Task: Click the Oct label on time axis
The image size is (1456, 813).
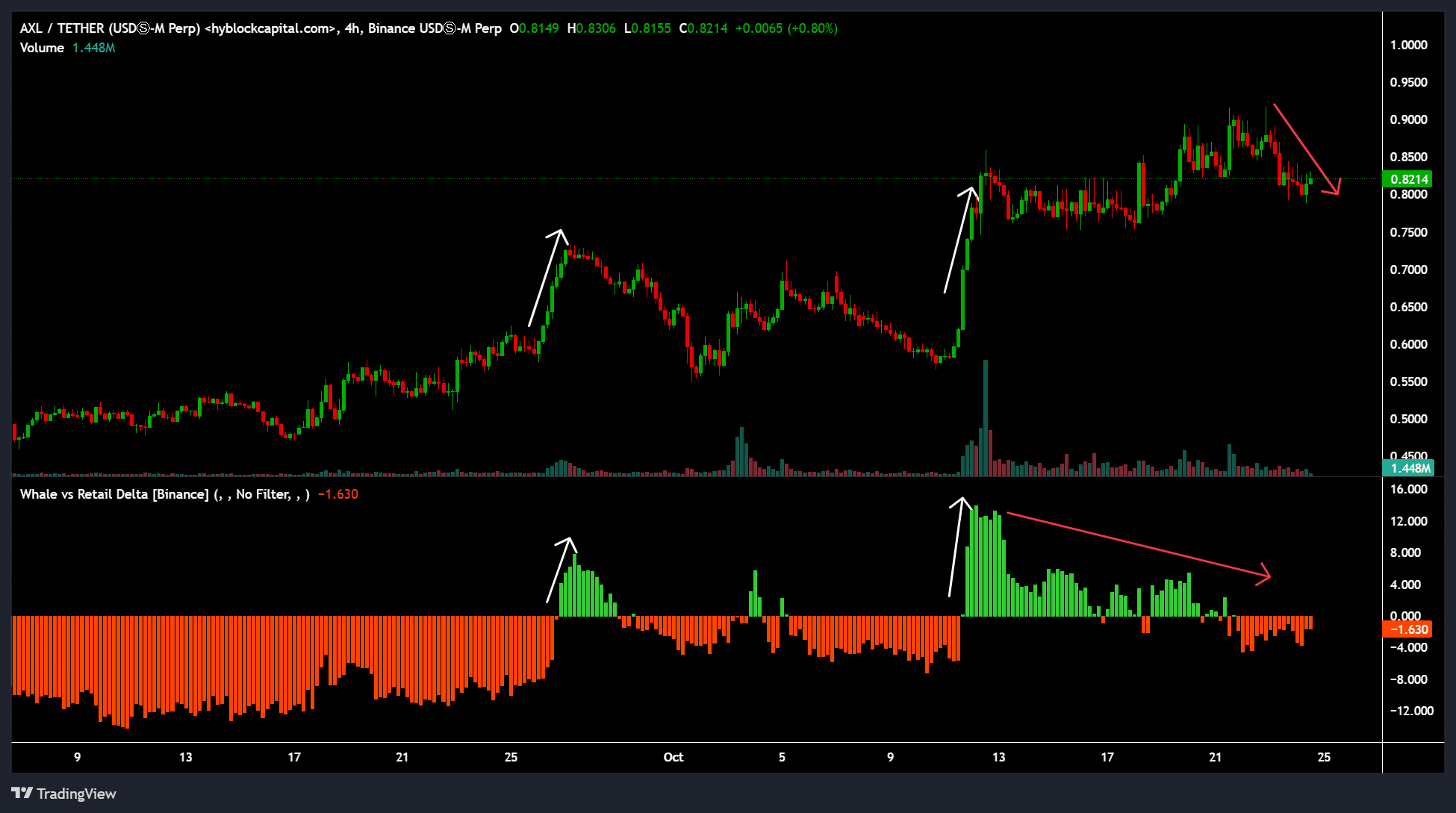Action: (x=673, y=757)
